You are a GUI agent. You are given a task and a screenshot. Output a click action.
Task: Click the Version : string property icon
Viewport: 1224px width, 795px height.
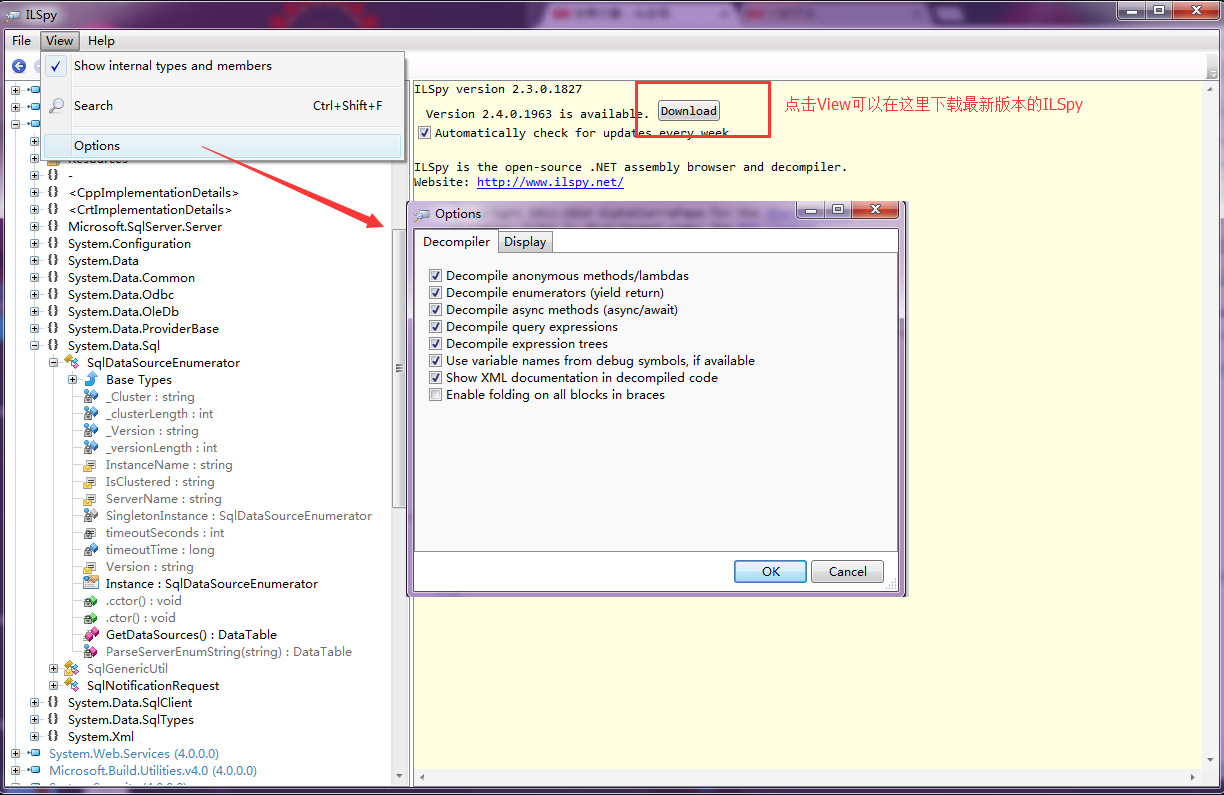(x=91, y=566)
